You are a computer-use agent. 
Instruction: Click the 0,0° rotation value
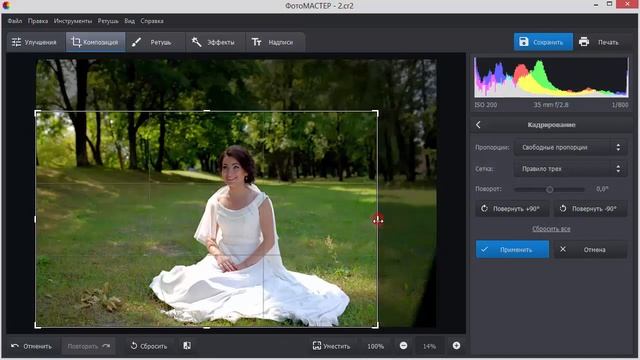point(602,189)
